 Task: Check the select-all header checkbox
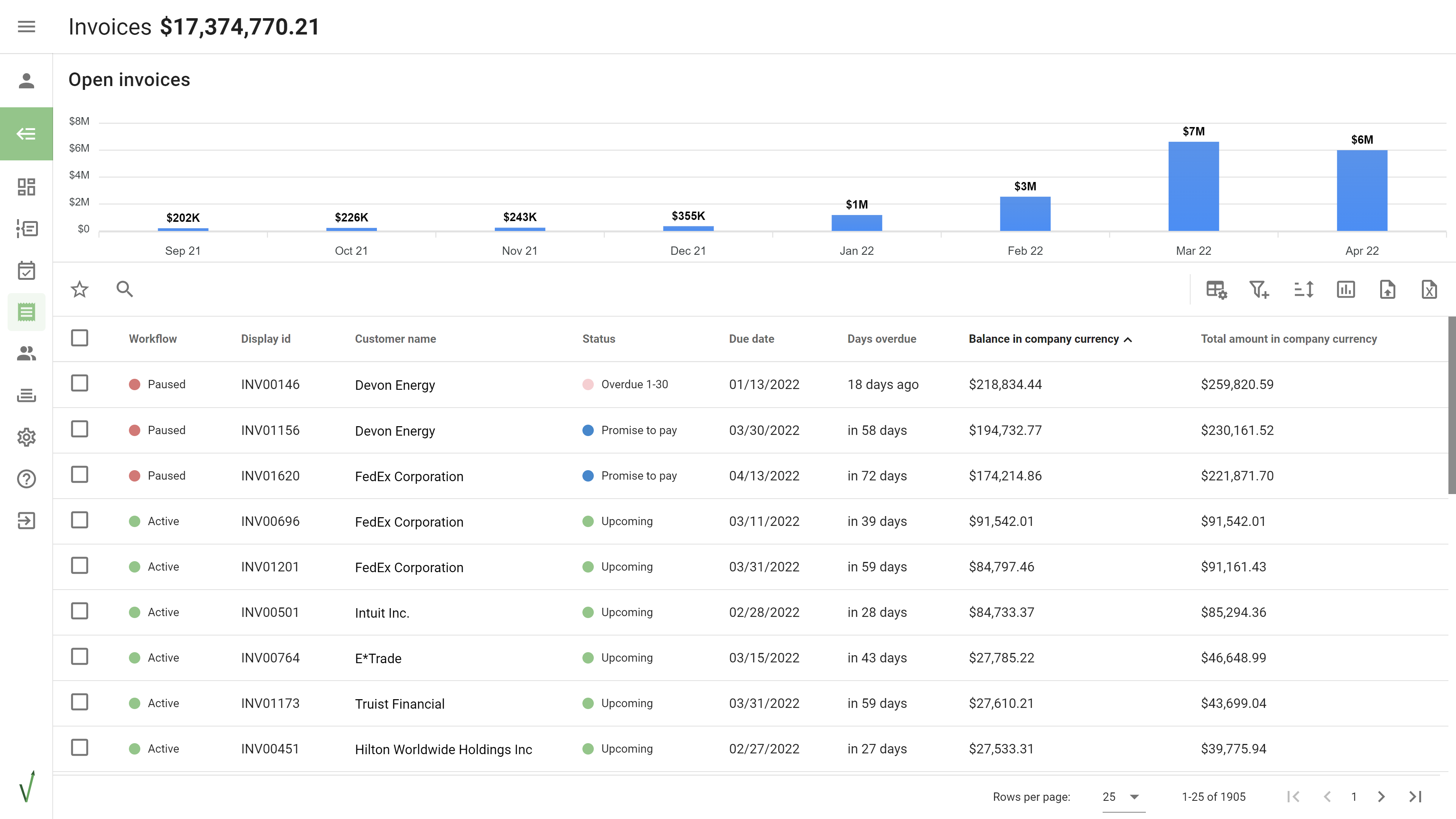(x=80, y=338)
